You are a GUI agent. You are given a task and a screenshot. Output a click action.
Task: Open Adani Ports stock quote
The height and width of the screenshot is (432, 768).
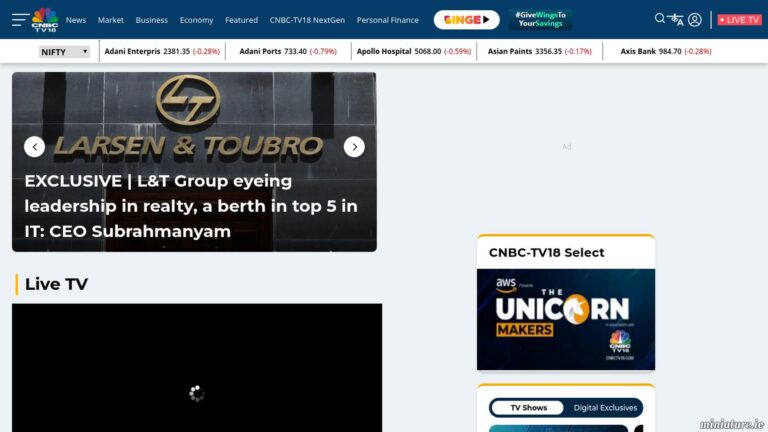coord(288,51)
